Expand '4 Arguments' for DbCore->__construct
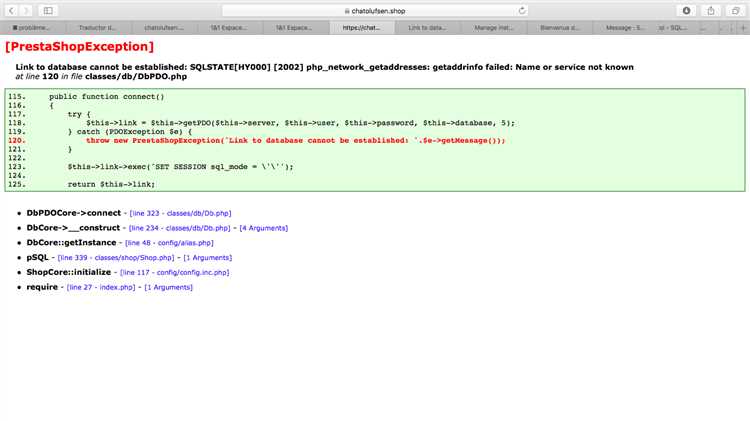The height and width of the screenshot is (421, 750). [264, 228]
